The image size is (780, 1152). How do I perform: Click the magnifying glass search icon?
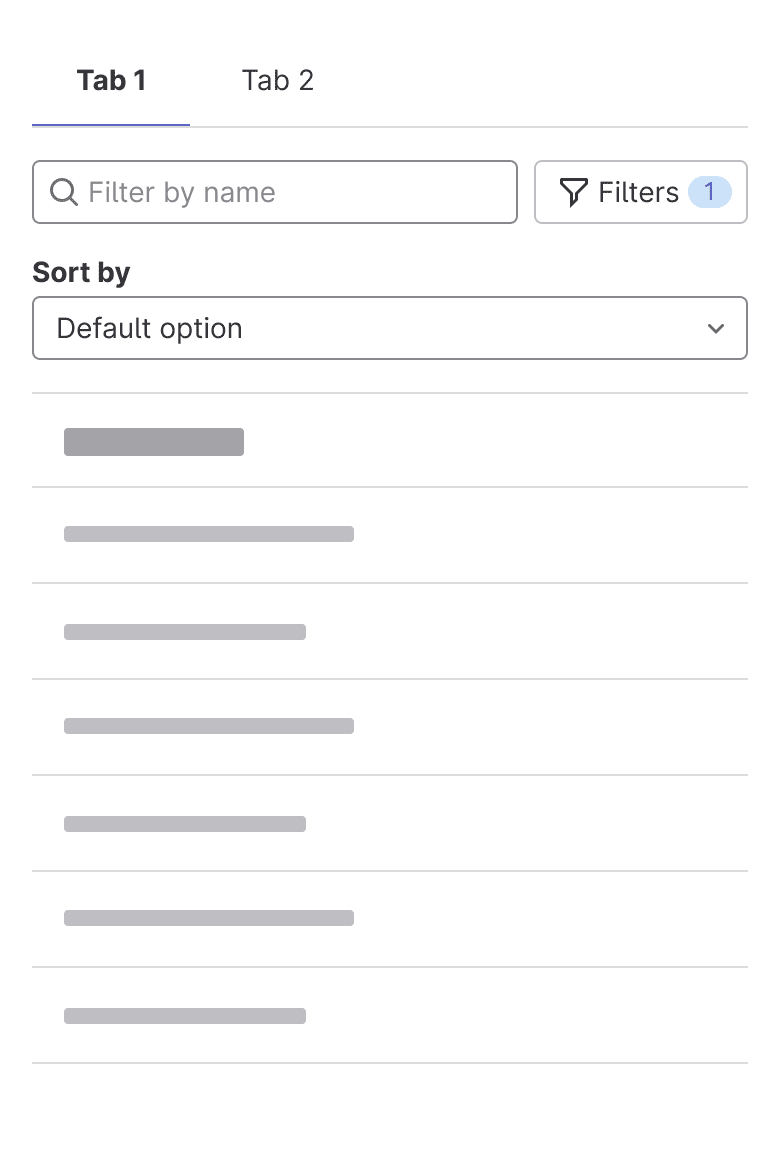pos(63,192)
